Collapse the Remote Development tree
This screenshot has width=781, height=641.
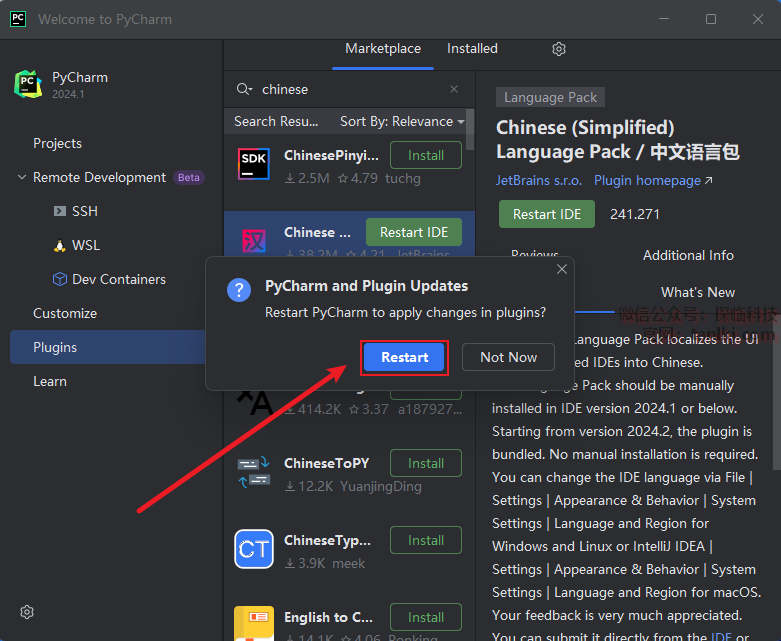tap(22, 178)
